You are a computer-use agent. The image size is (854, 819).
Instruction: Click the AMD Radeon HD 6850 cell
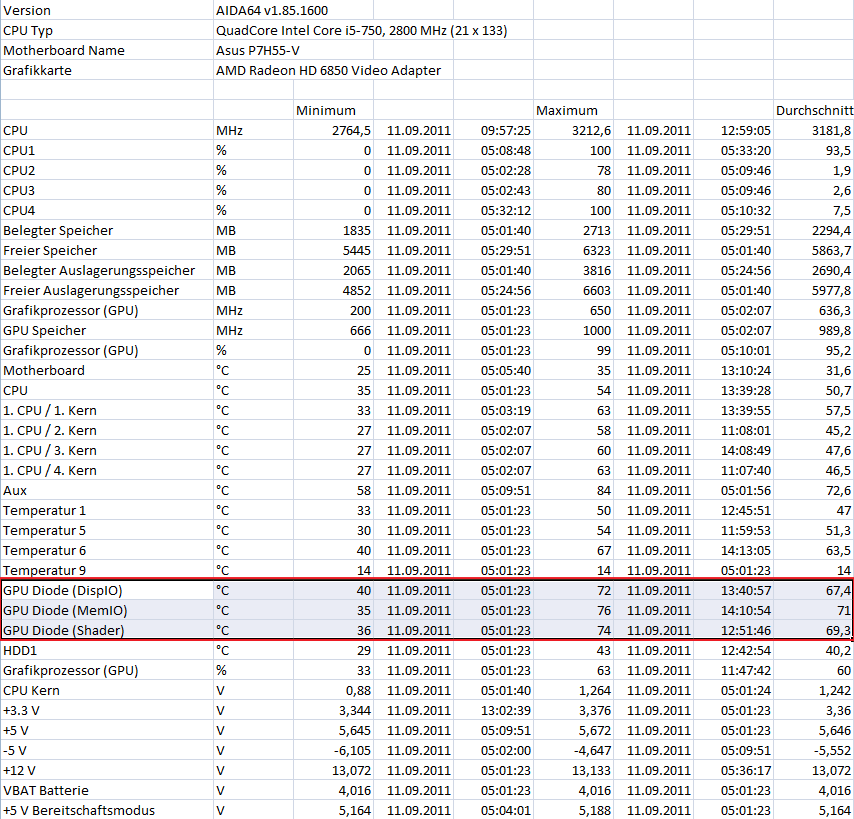coord(328,71)
